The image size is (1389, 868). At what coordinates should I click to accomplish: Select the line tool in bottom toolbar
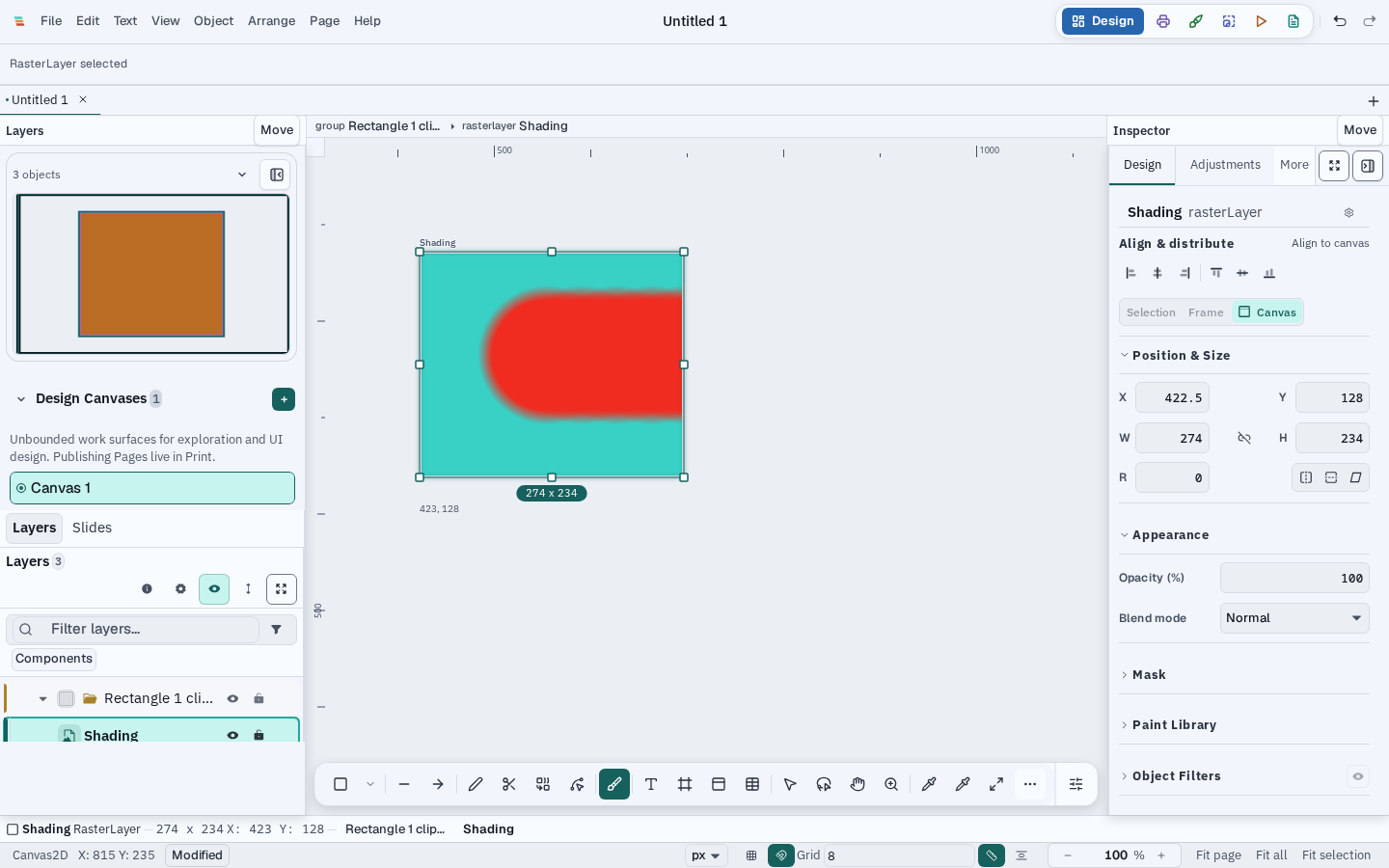pyautogui.click(x=404, y=784)
